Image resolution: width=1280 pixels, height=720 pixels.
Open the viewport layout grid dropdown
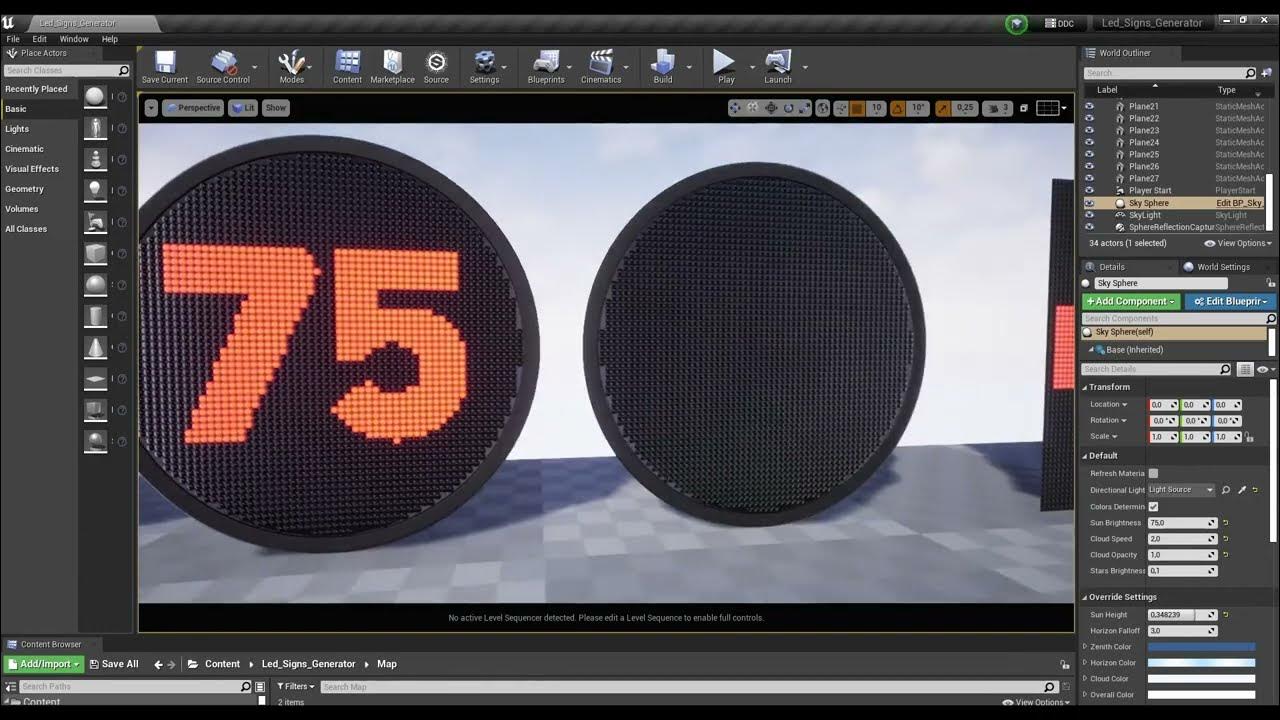1051,108
